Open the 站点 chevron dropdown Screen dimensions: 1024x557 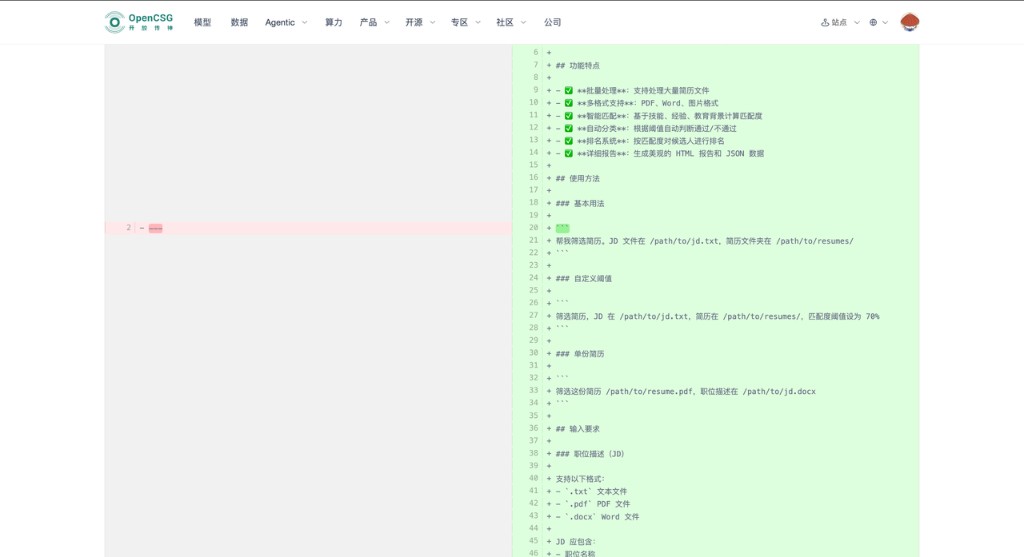pos(857,22)
